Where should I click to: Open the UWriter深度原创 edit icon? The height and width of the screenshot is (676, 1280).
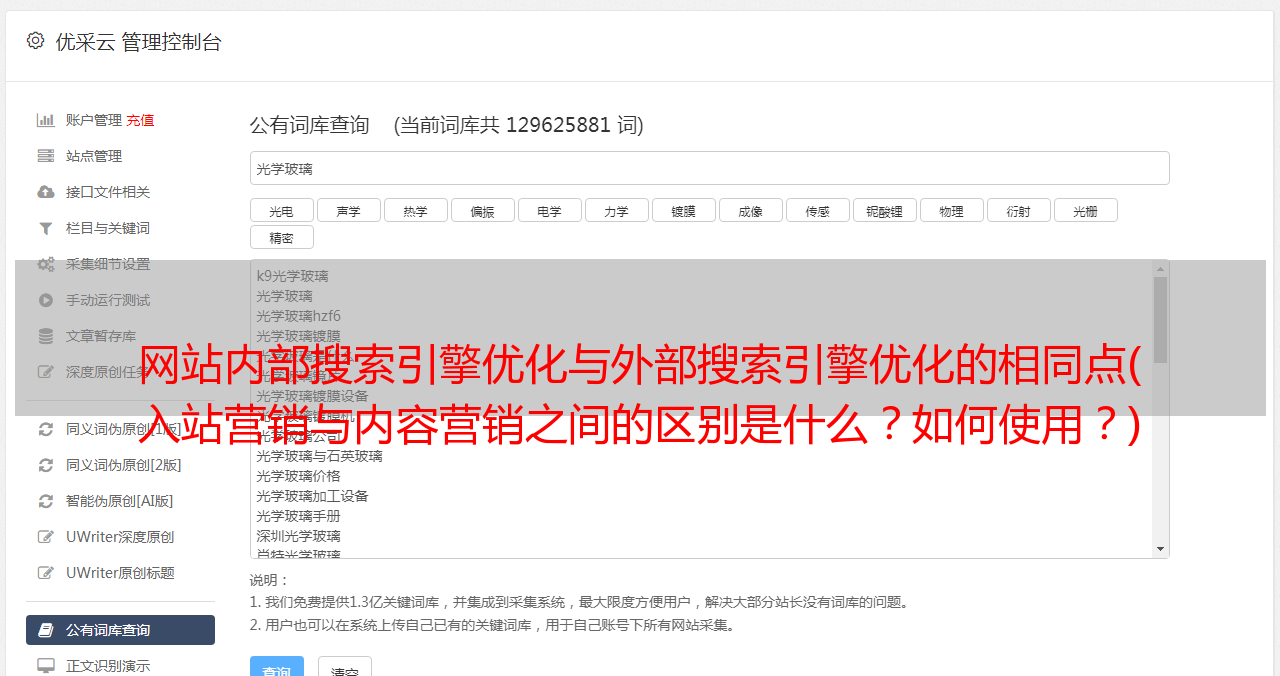point(45,537)
